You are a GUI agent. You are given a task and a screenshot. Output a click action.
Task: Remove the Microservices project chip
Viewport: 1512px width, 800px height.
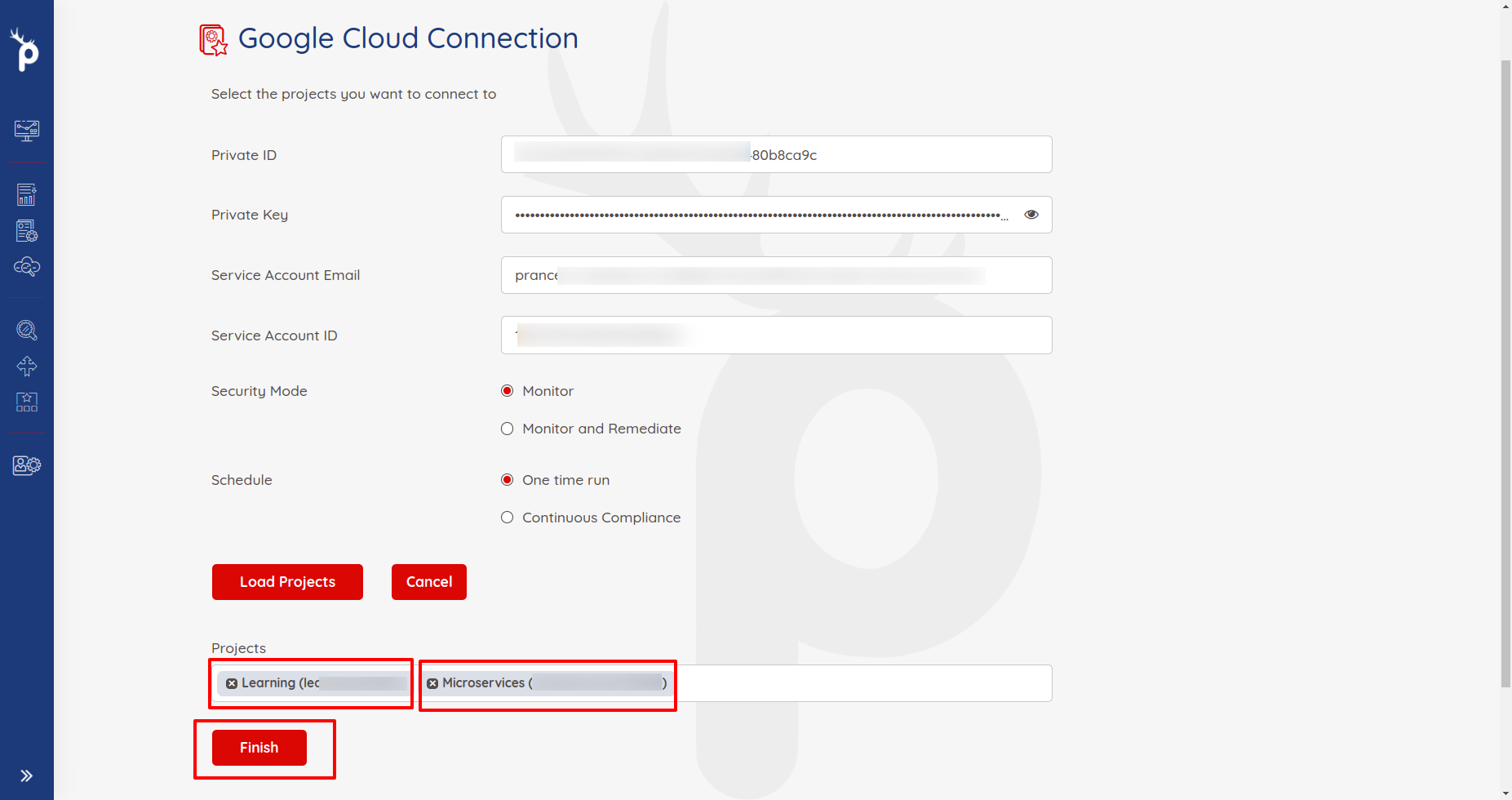pos(432,683)
